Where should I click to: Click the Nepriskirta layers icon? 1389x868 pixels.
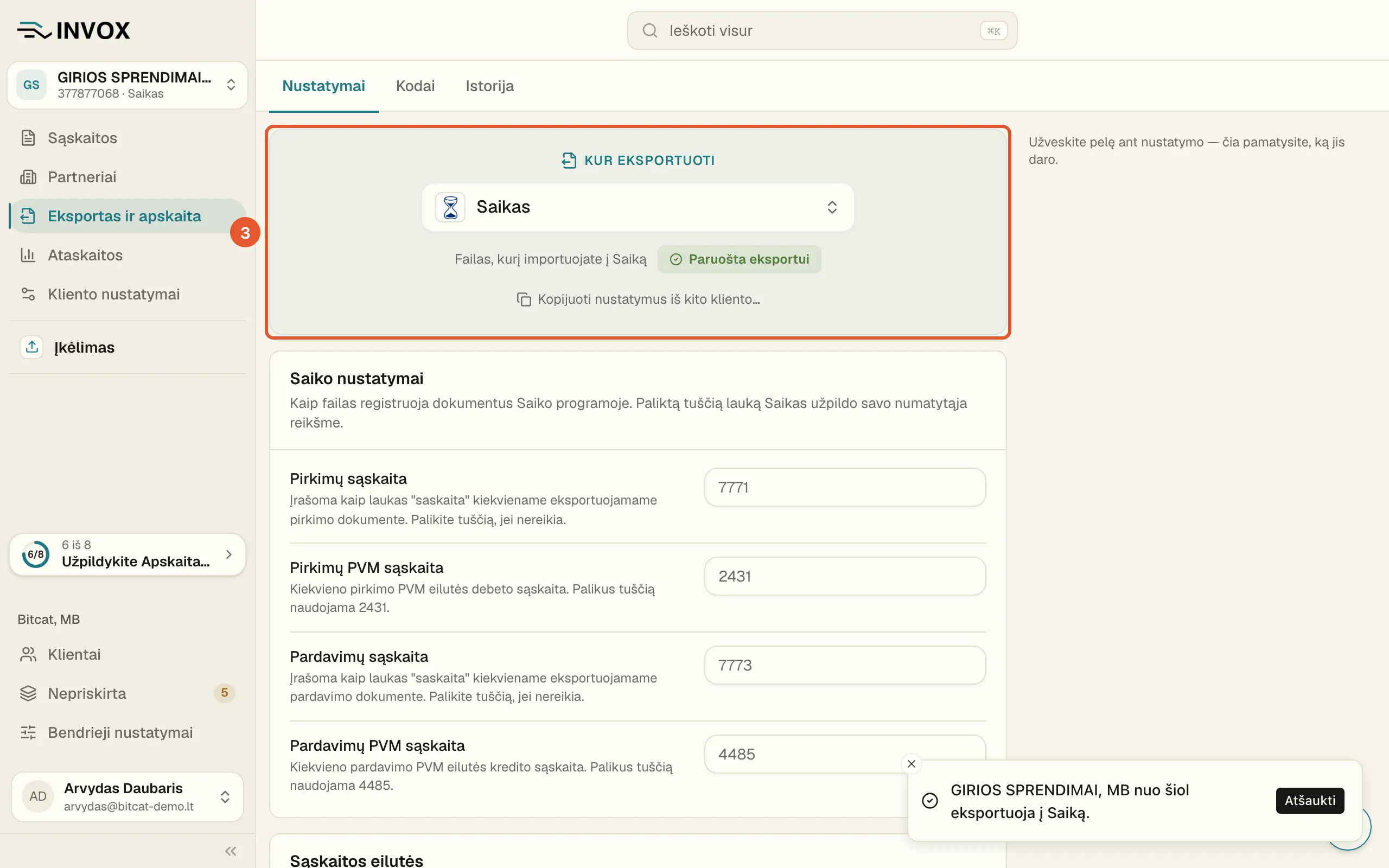28,693
